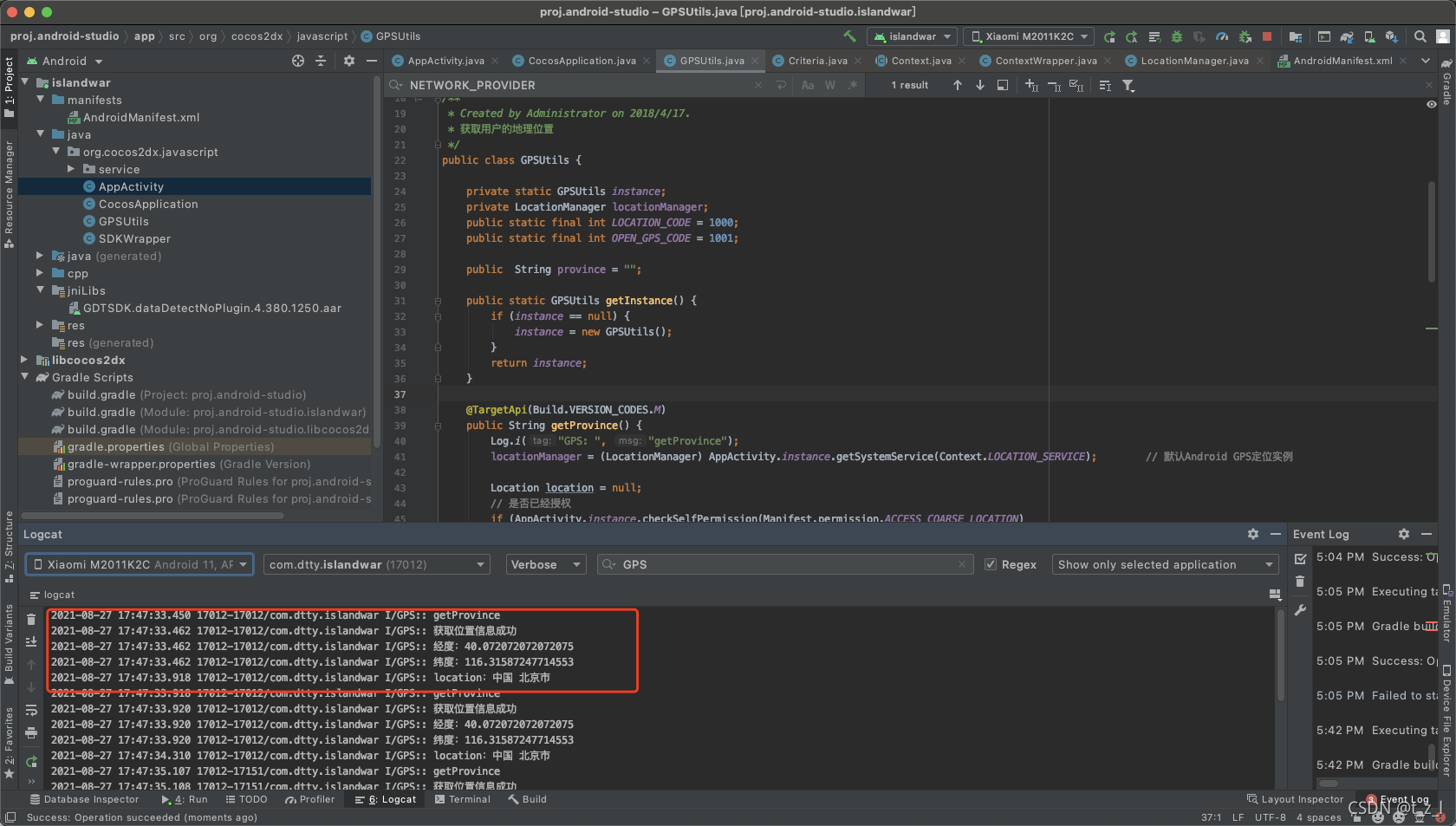Click the Make Project hammer icon
The image size is (1456, 826).
click(x=849, y=36)
